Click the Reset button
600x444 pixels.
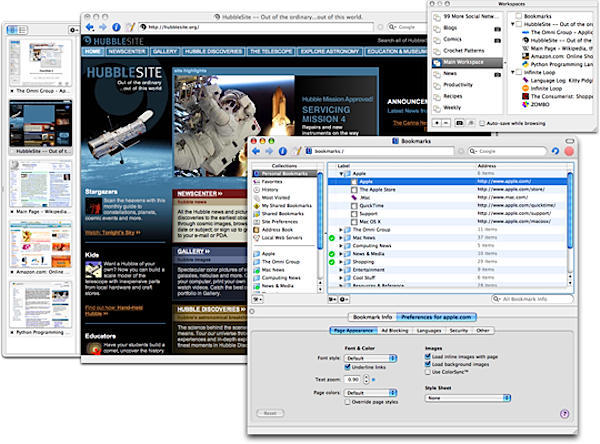coord(271,412)
